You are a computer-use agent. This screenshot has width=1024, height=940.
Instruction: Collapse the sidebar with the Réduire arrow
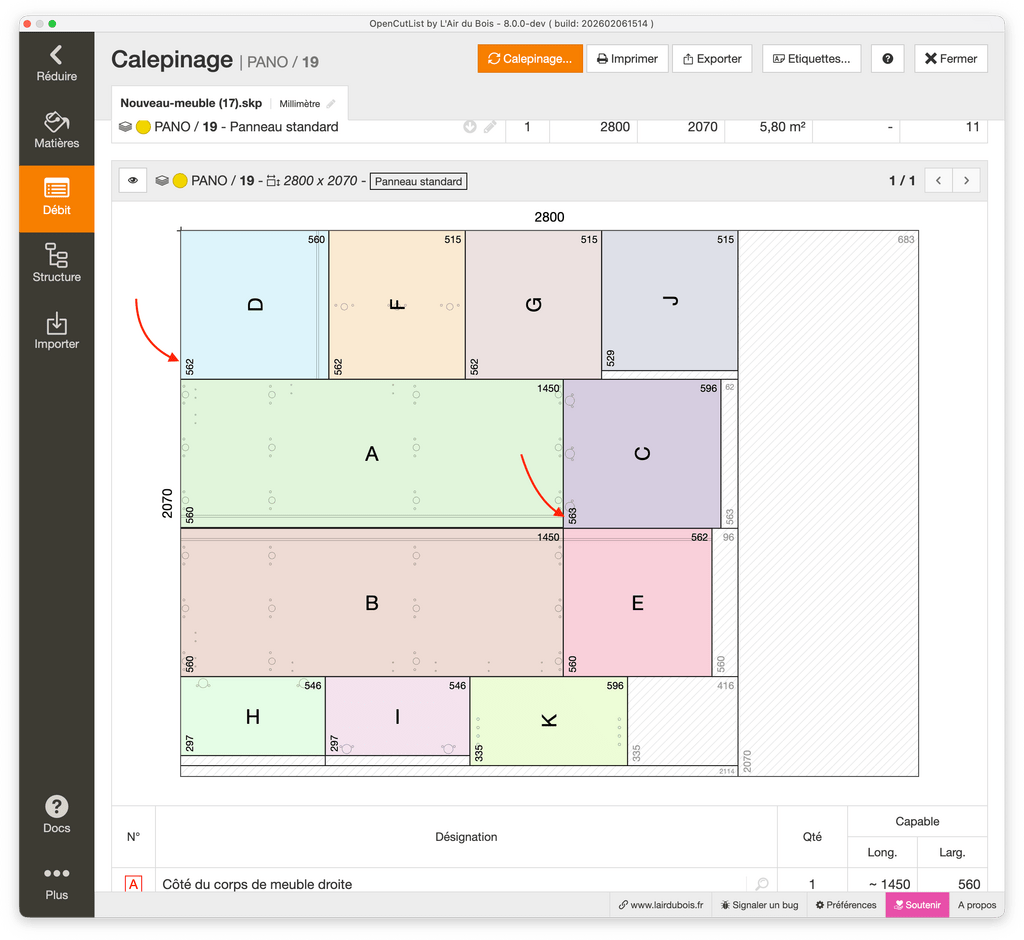[x=56, y=62]
